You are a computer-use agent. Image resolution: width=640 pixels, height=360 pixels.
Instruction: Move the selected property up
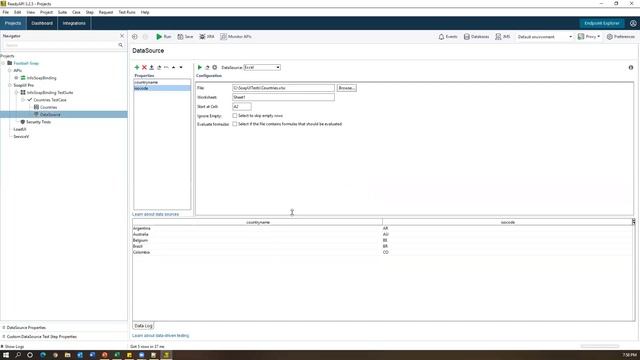(173, 67)
